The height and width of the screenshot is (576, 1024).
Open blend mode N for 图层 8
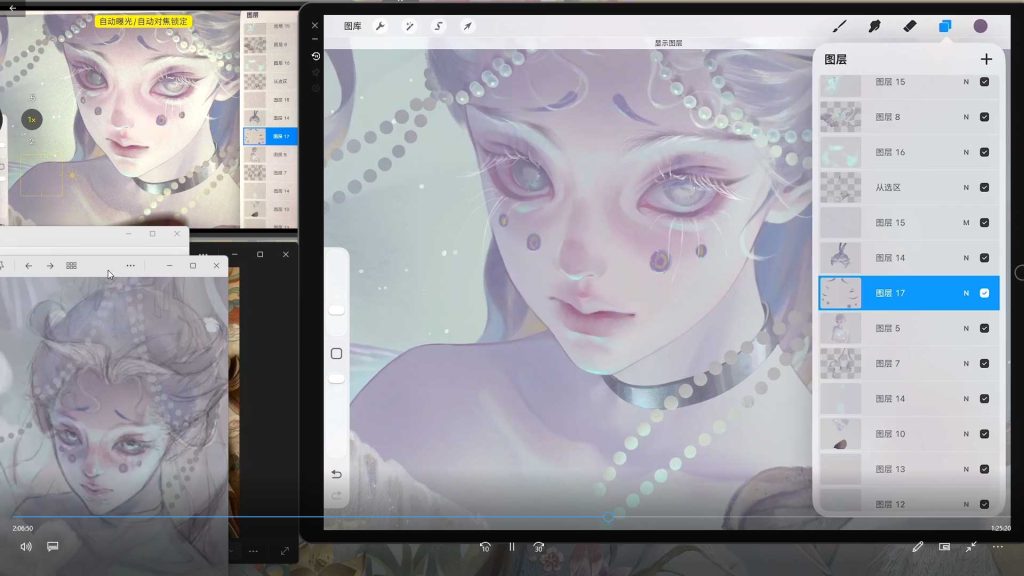point(966,117)
